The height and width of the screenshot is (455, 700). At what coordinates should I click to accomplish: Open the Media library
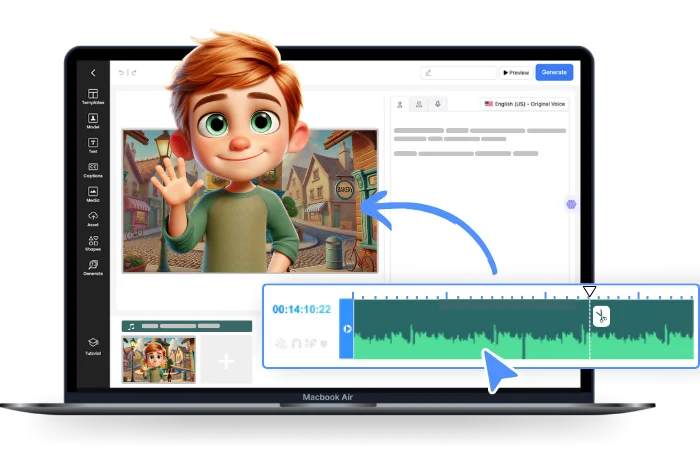pos(93,194)
